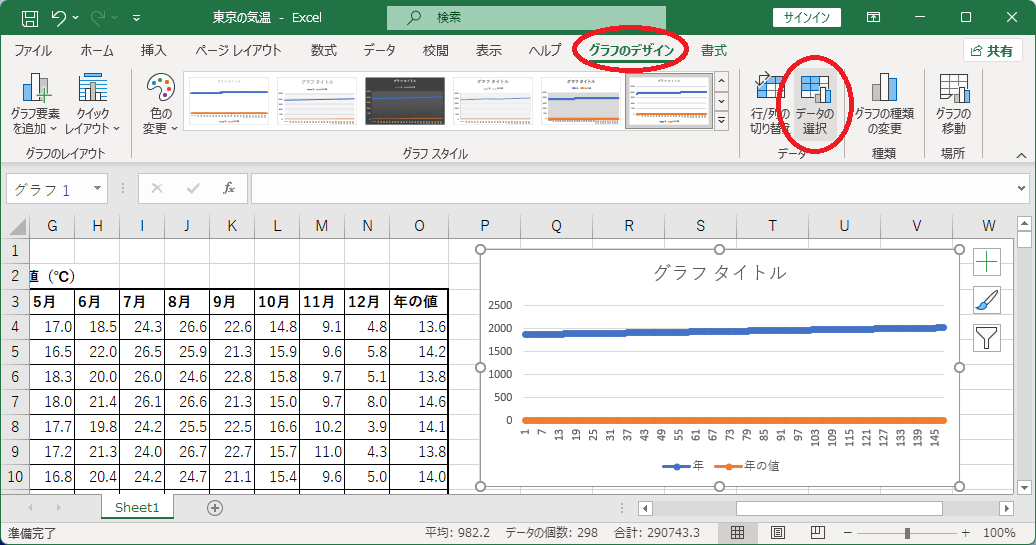Select the blue 年 data series line

(x=733, y=331)
